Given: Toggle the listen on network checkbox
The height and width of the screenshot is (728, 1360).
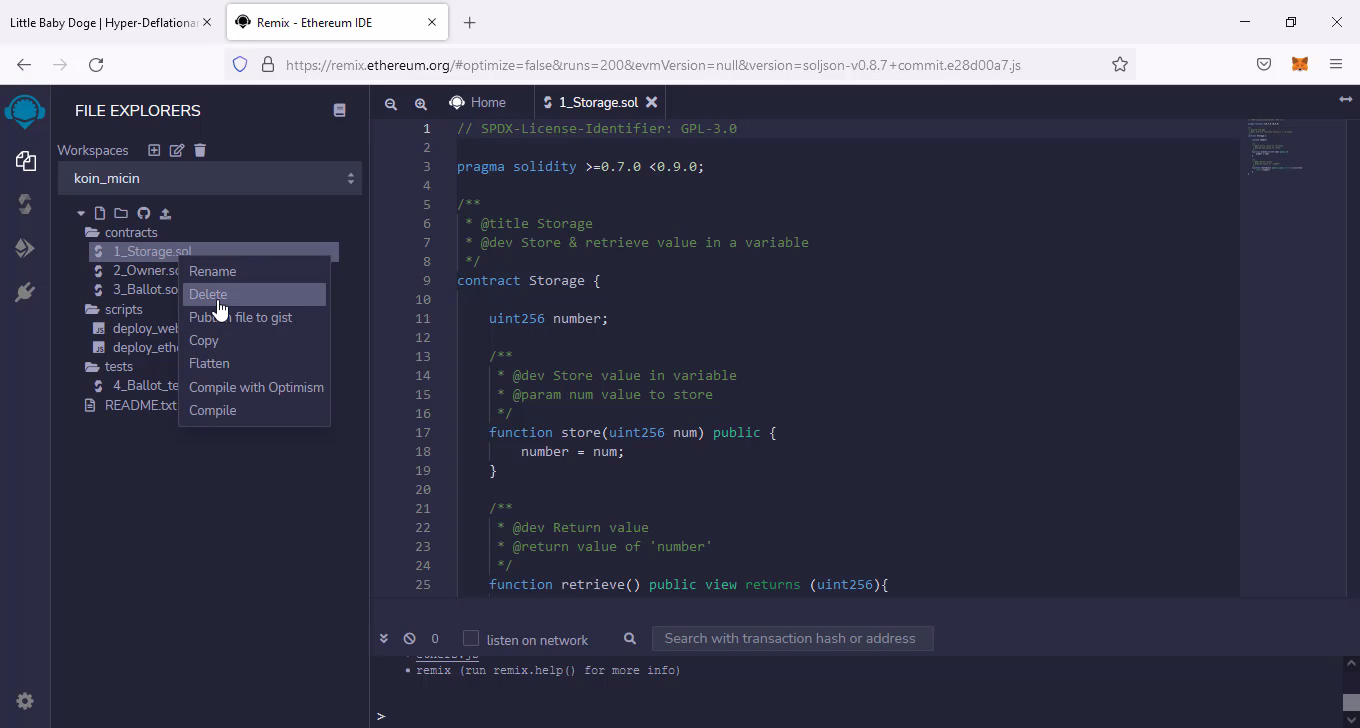Looking at the screenshot, I should coord(471,638).
